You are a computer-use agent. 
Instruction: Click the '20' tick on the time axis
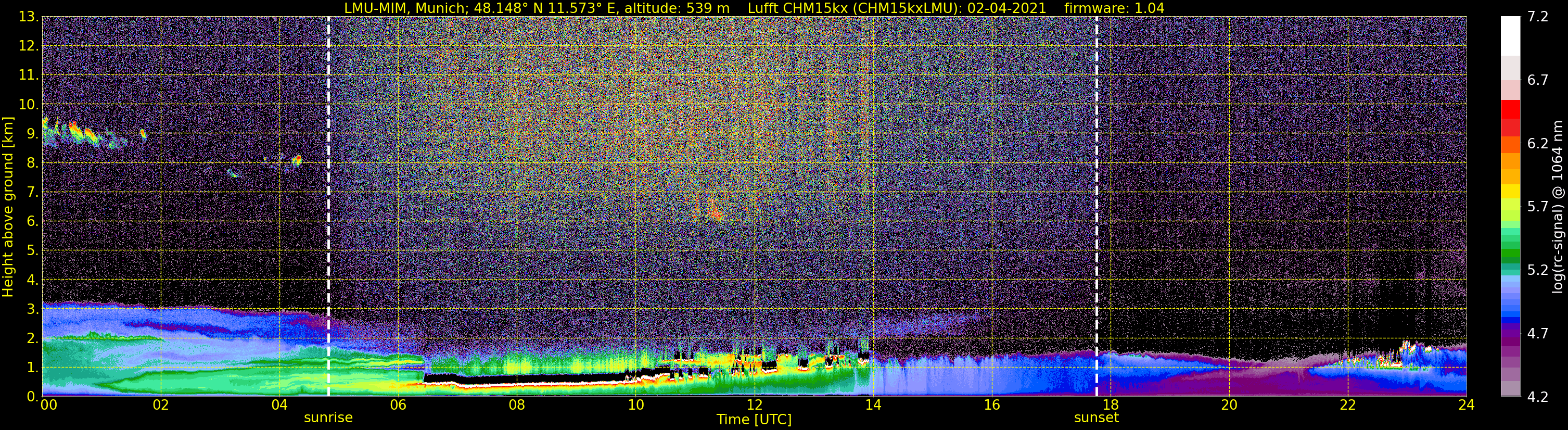click(1229, 406)
